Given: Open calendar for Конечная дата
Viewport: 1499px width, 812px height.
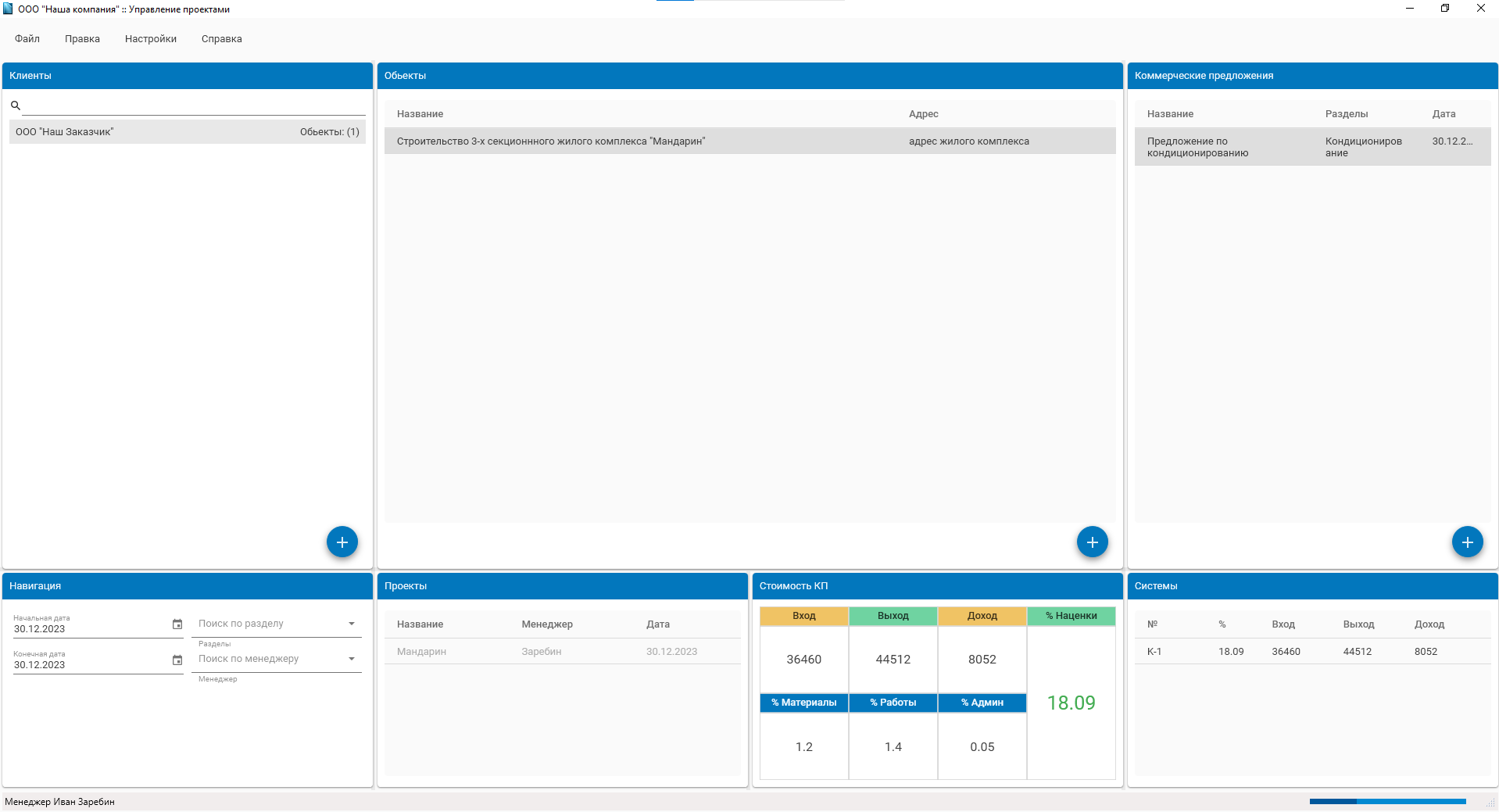Looking at the screenshot, I should click(x=177, y=660).
